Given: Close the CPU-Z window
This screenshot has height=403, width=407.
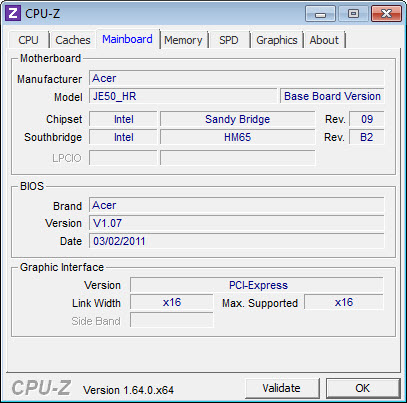Looking at the screenshot, I should pos(386,14).
